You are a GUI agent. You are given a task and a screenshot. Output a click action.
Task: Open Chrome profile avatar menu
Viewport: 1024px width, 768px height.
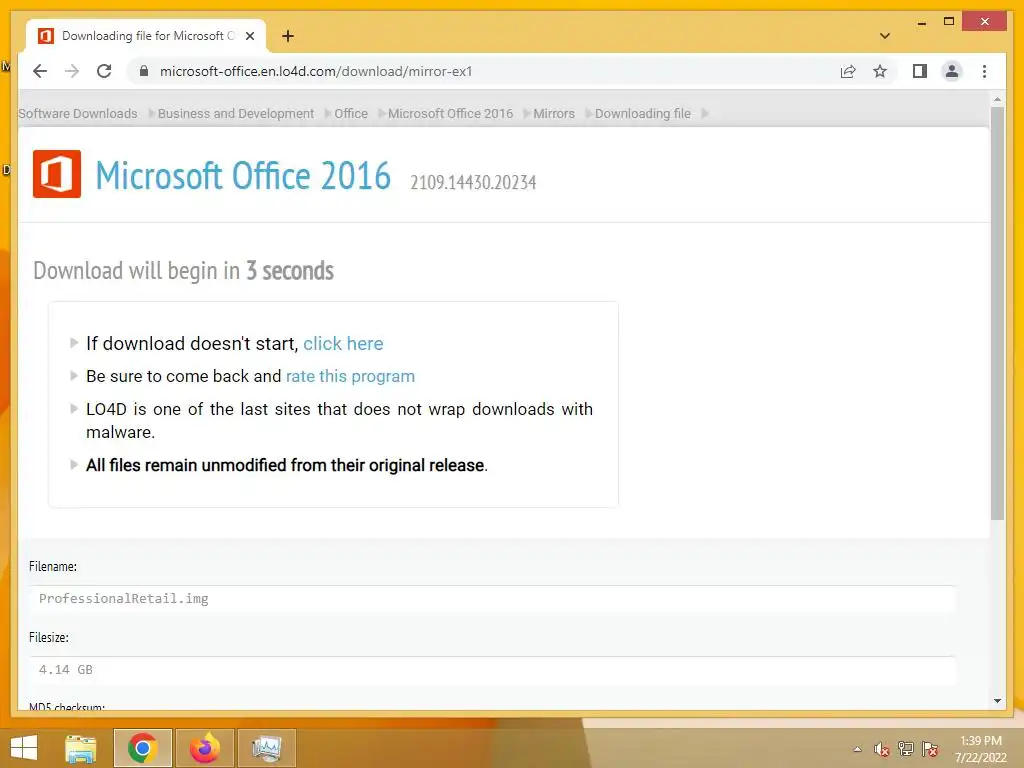(952, 71)
